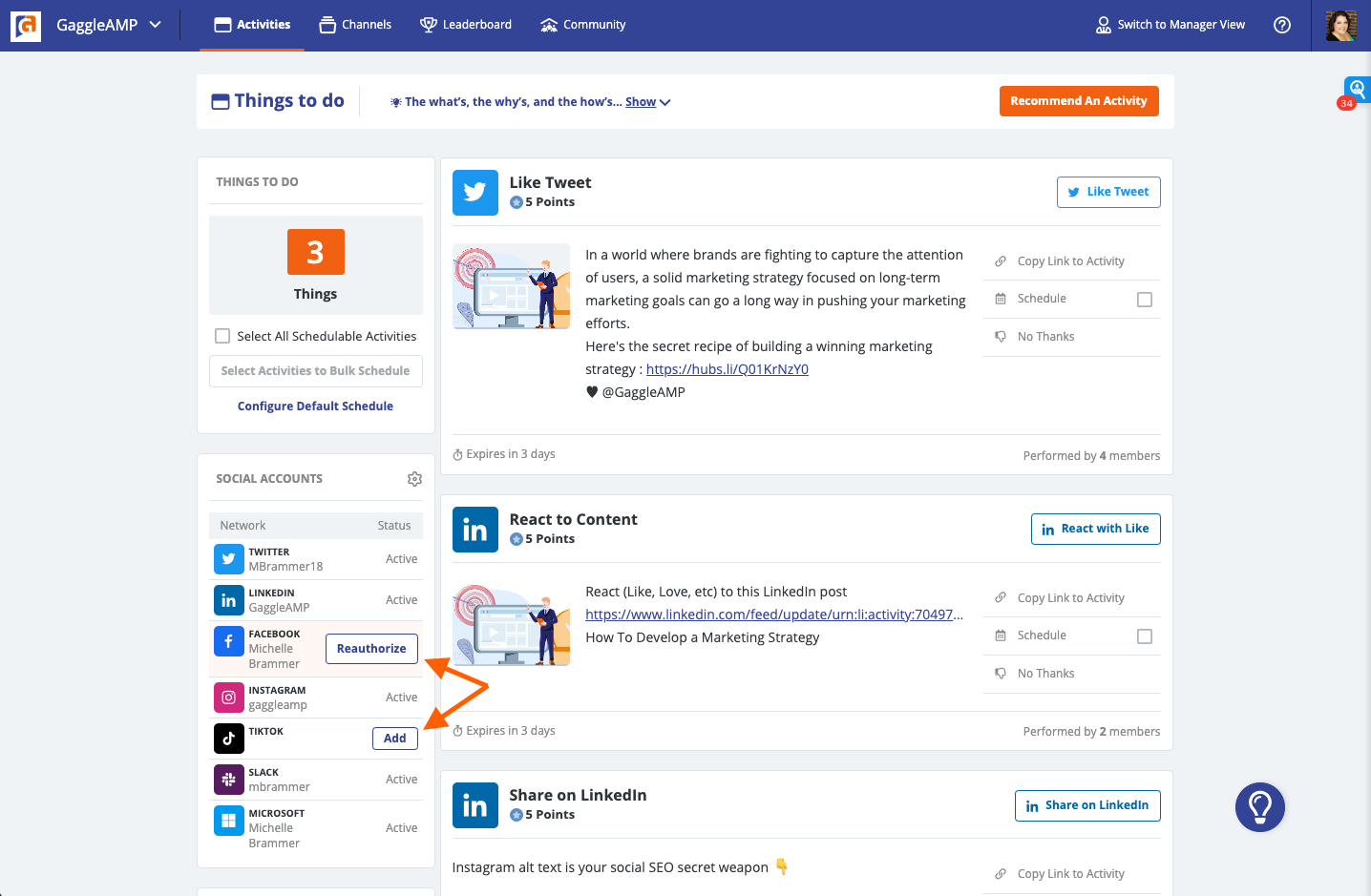1371x896 pixels.
Task: Click the points star icon under React to Content
Action: click(517, 539)
